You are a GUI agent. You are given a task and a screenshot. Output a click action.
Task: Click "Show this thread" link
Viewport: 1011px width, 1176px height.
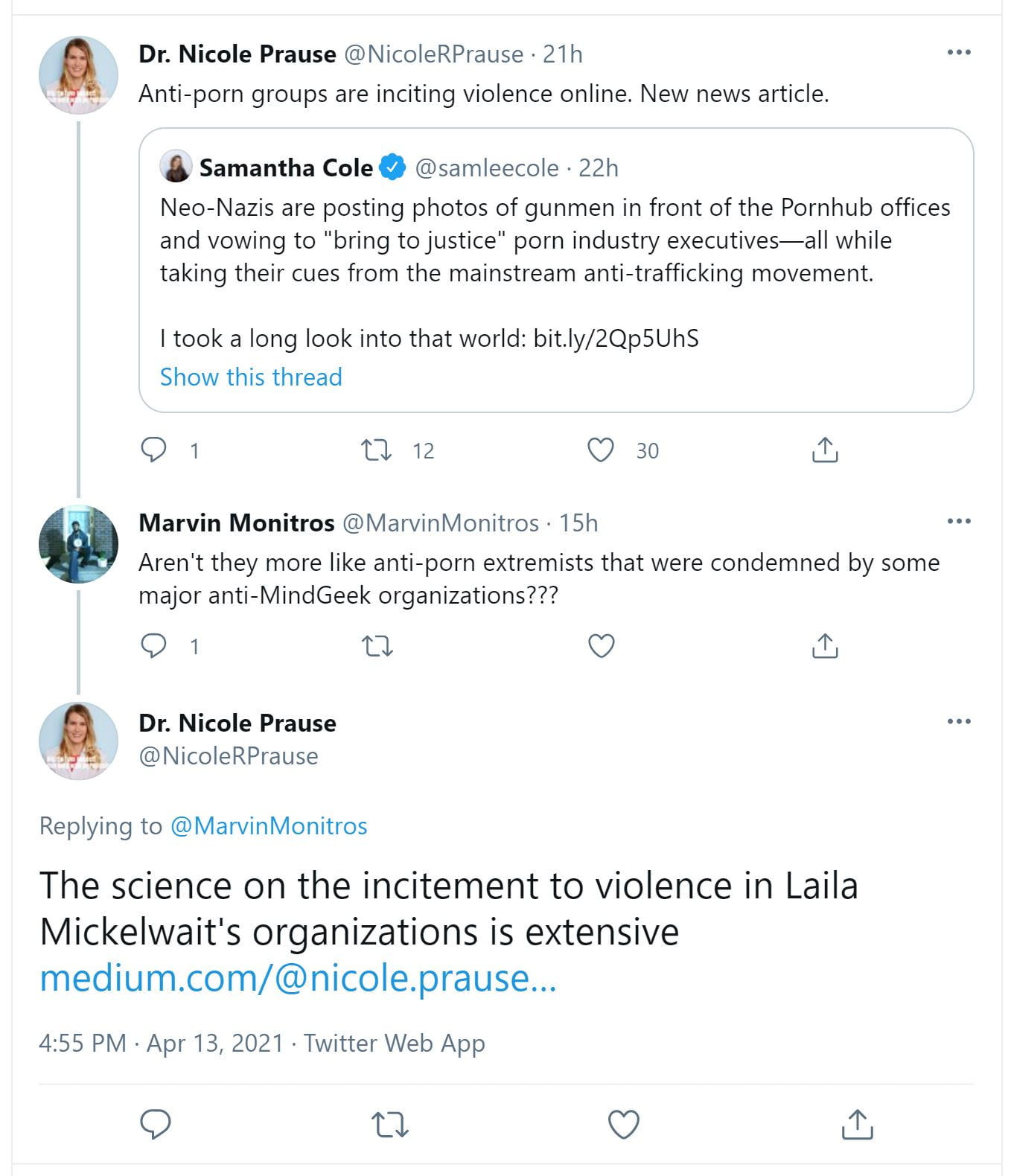pyautogui.click(x=251, y=377)
